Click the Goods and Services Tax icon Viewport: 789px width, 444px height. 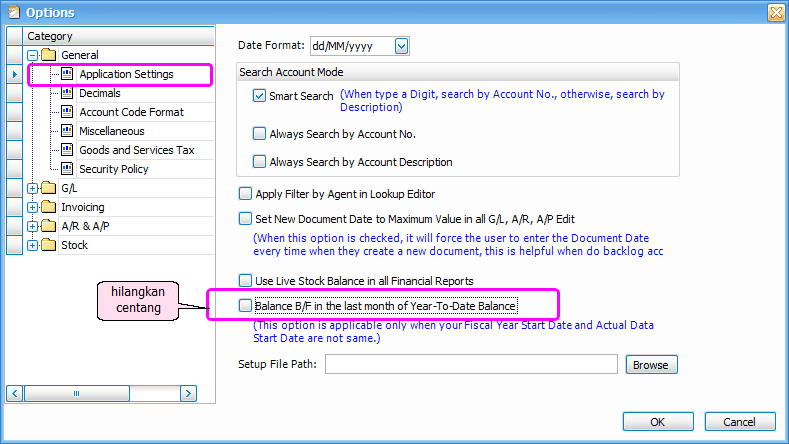click(x=67, y=150)
